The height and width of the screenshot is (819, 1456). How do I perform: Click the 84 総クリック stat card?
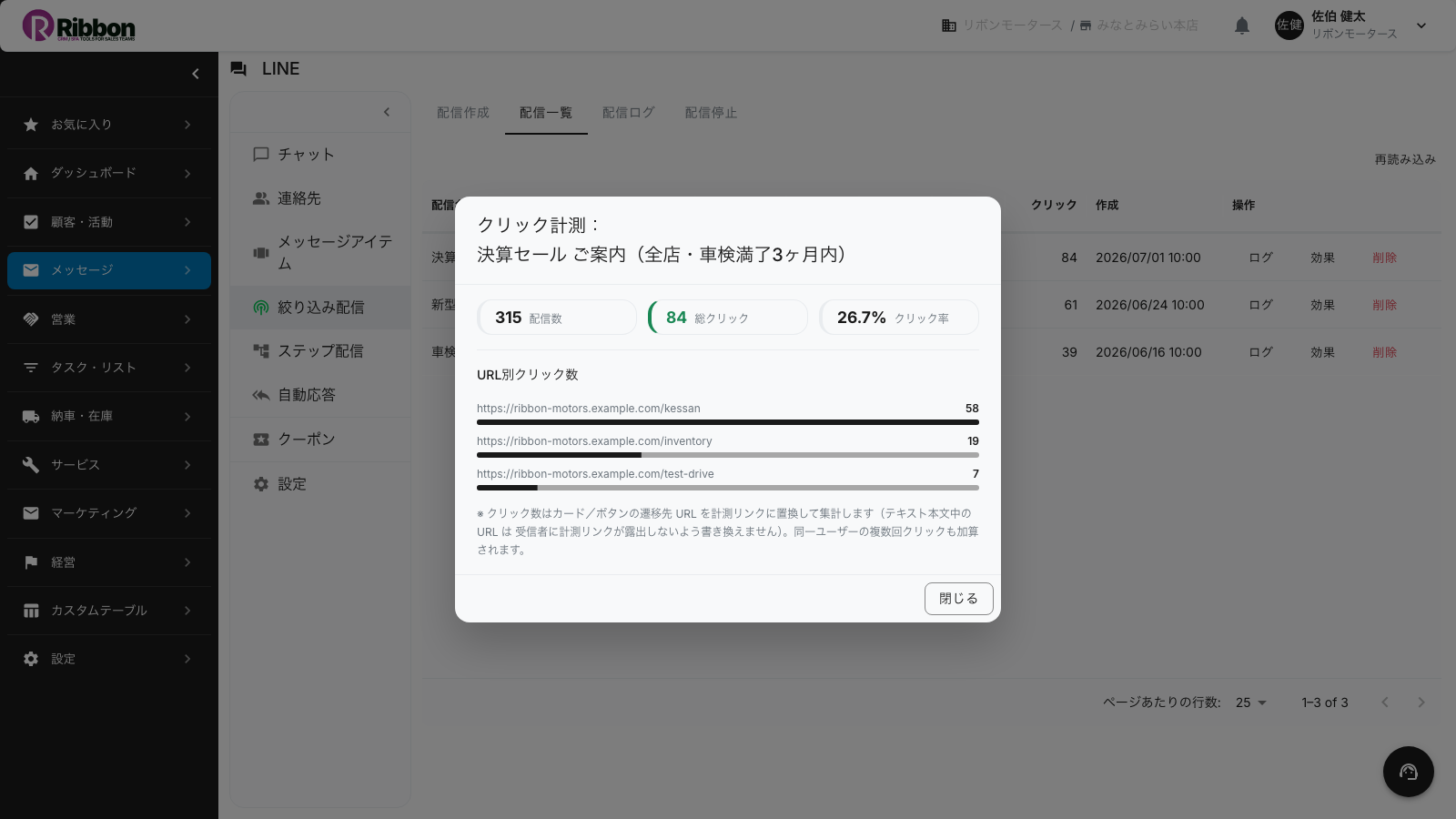[728, 318]
